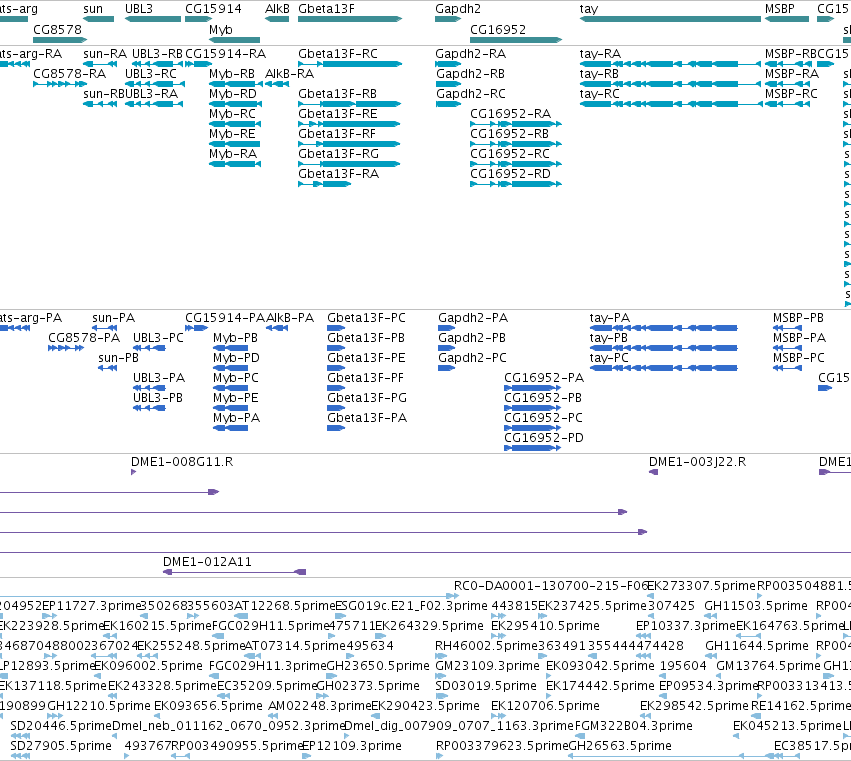Click protein CG16952-PD label
851x761 pixels.
(544, 438)
